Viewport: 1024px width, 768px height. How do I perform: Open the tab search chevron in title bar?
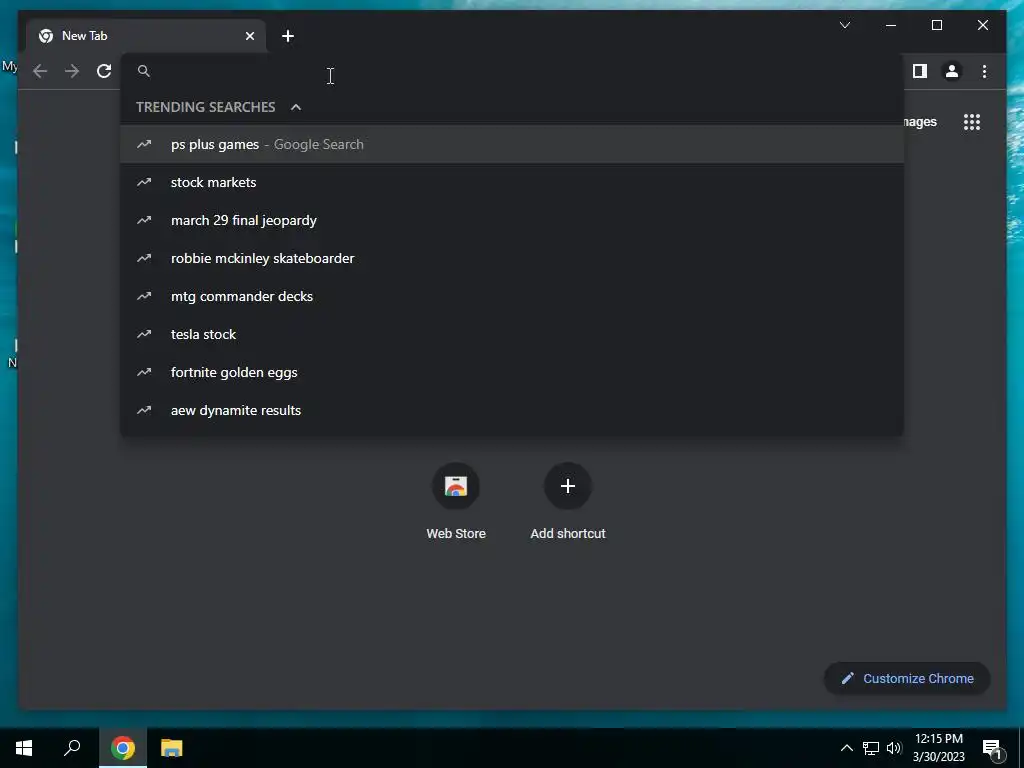click(844, 25)
